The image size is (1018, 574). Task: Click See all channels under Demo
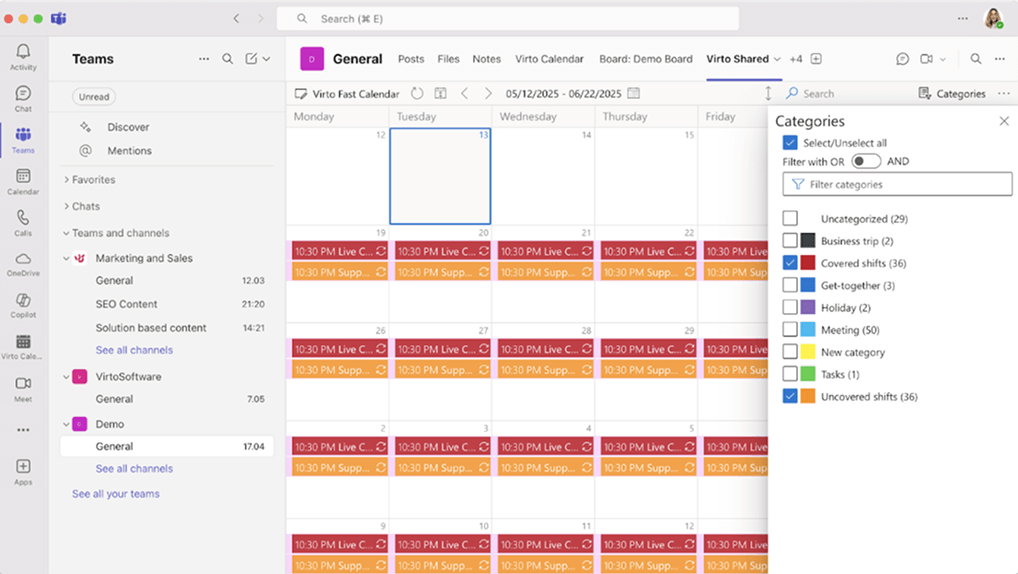tap(134, 469)
